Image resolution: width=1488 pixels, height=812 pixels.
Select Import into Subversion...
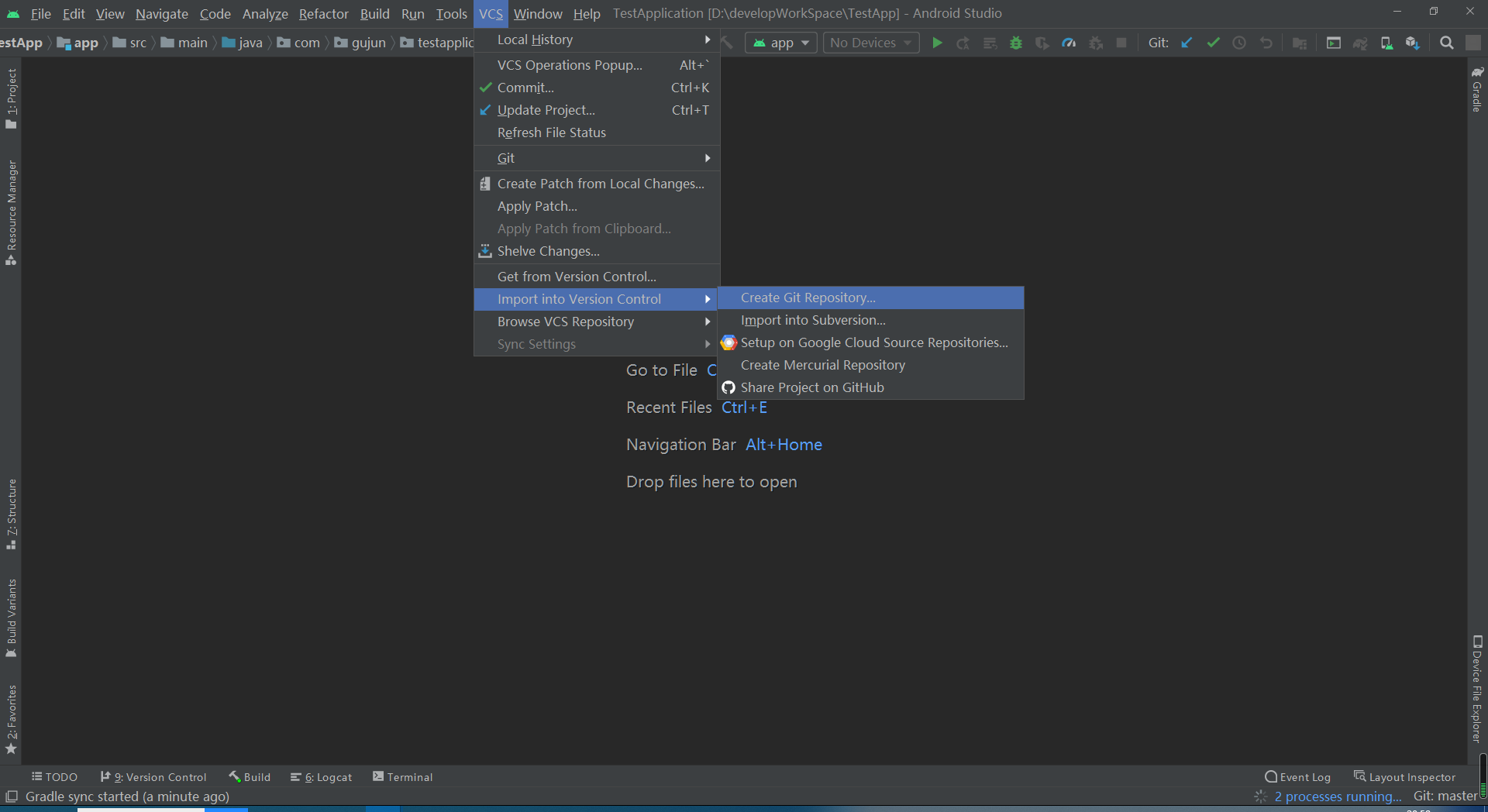pos(870,320)
